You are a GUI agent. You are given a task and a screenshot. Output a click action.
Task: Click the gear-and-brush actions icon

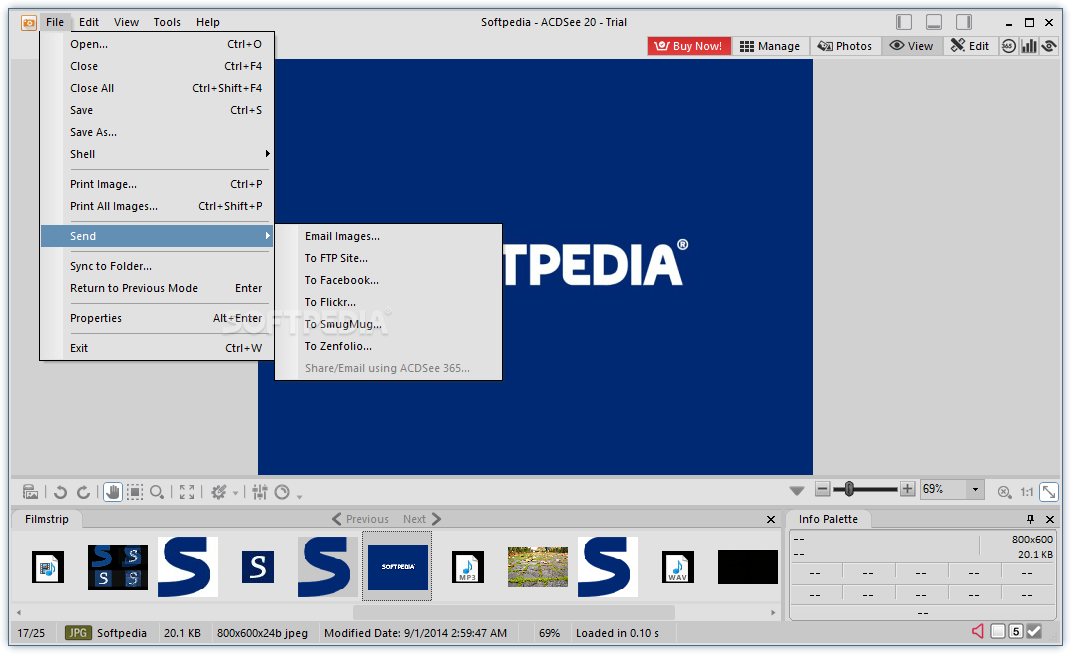(x=219, y=492)
